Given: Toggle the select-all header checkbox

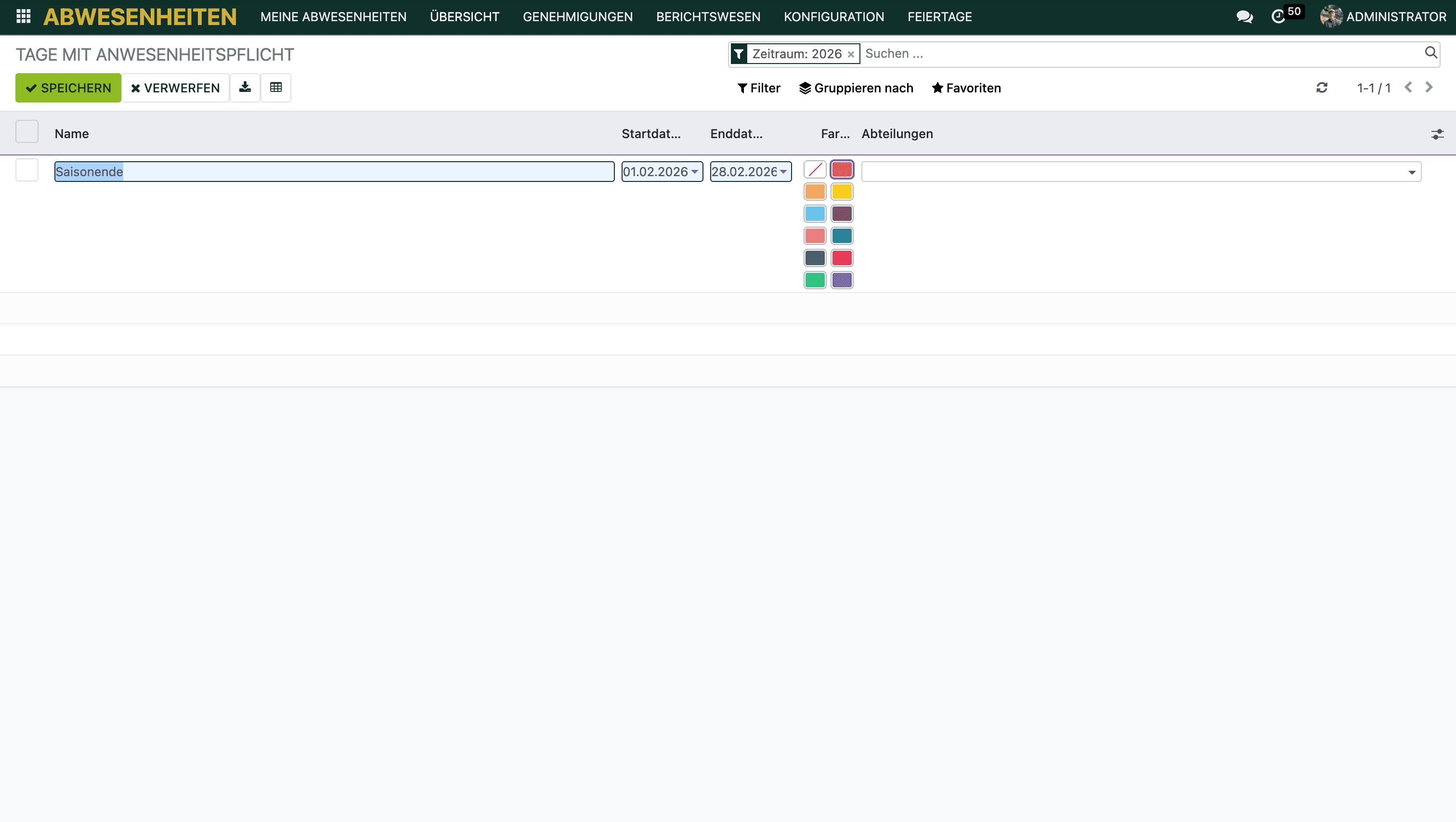Looking at the screenshot, I should click(x=26, y=132).
